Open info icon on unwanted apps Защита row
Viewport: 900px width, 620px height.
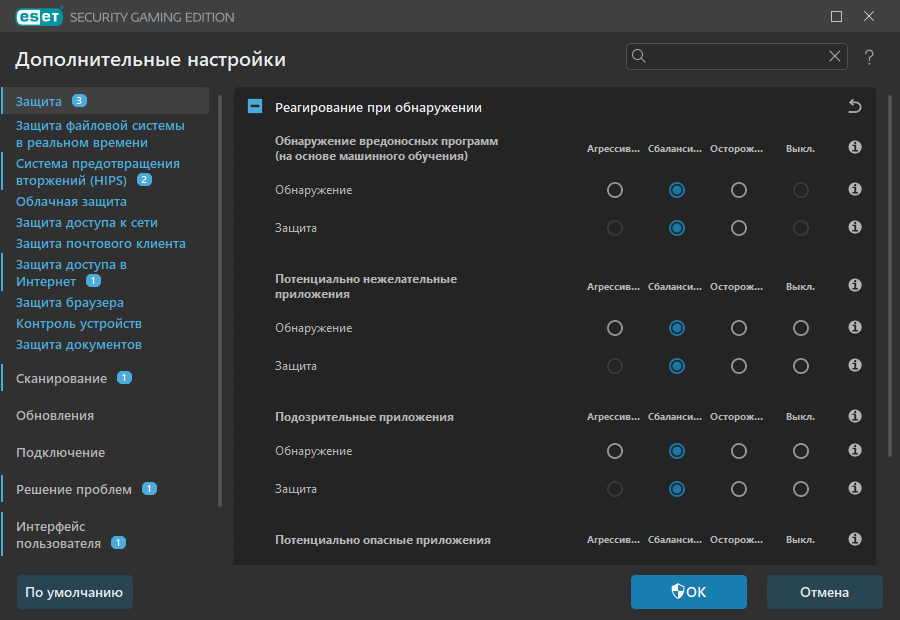click(855, 365)
